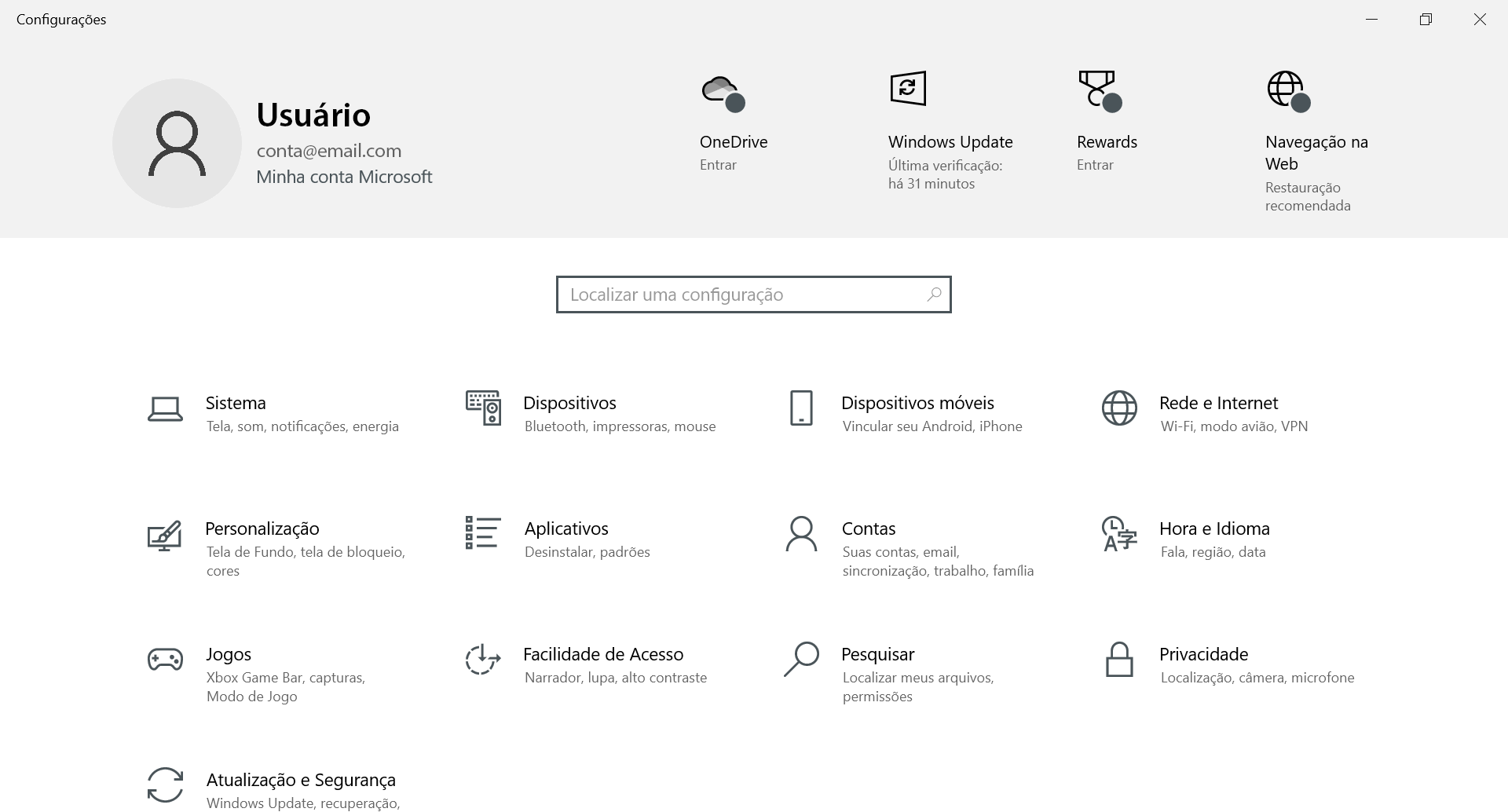Click the Windows Update title text

950,142
